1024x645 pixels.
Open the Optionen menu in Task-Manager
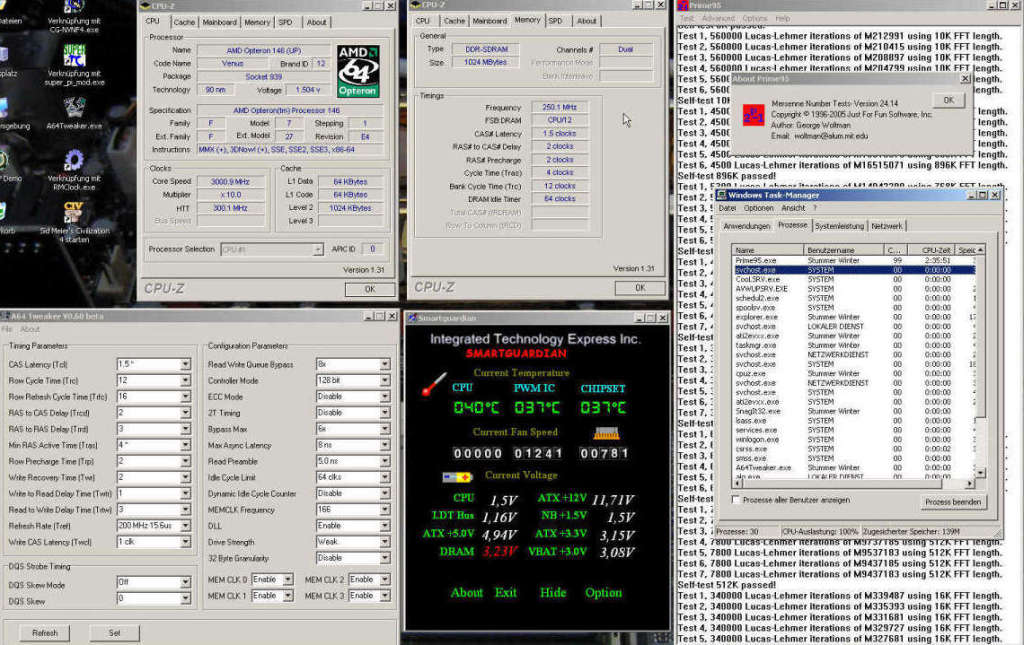759,208
